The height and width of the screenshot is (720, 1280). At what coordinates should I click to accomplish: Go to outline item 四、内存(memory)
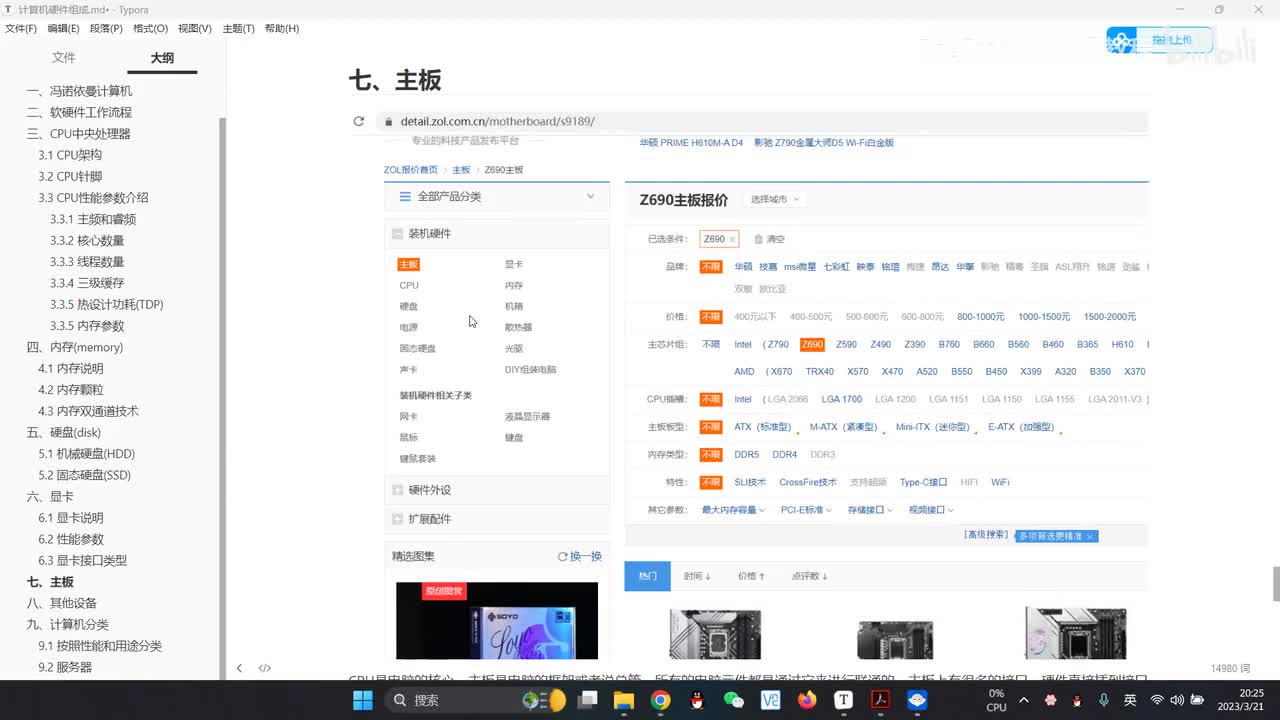click(75, 347)
